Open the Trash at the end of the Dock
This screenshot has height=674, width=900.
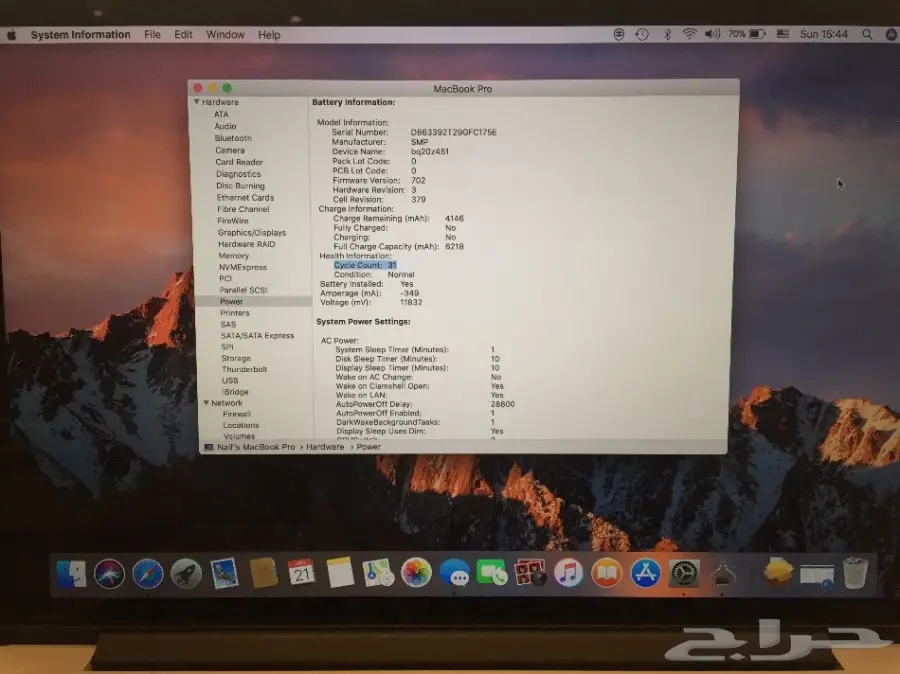[856, 573]
